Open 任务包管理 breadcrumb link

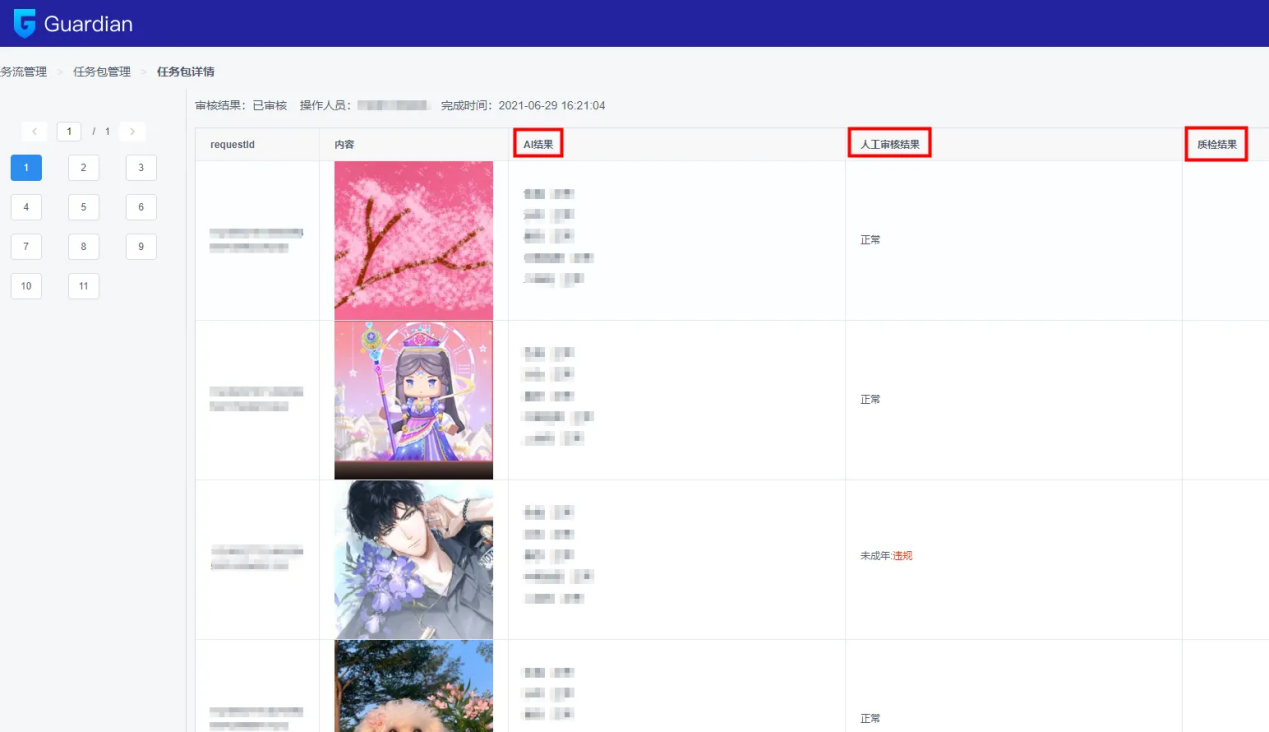coord(102,72)
